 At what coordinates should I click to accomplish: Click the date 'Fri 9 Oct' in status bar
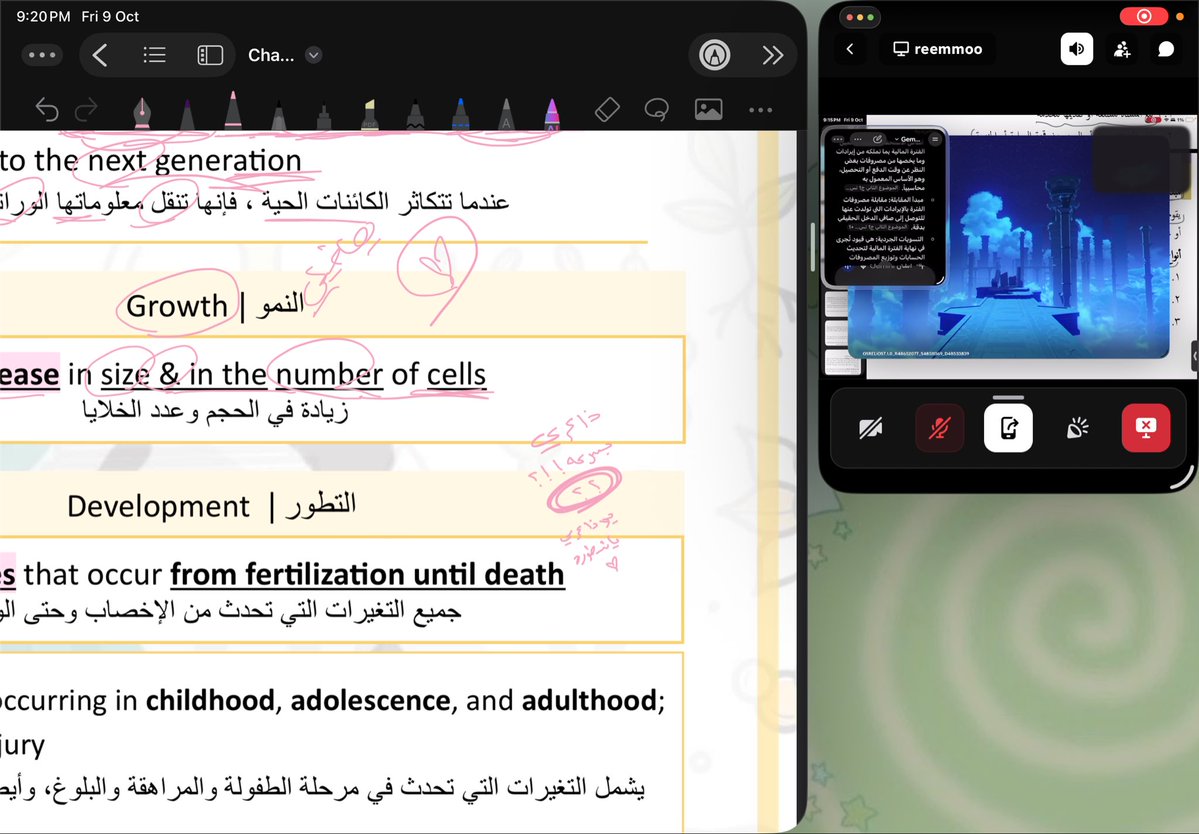(110, 16)
